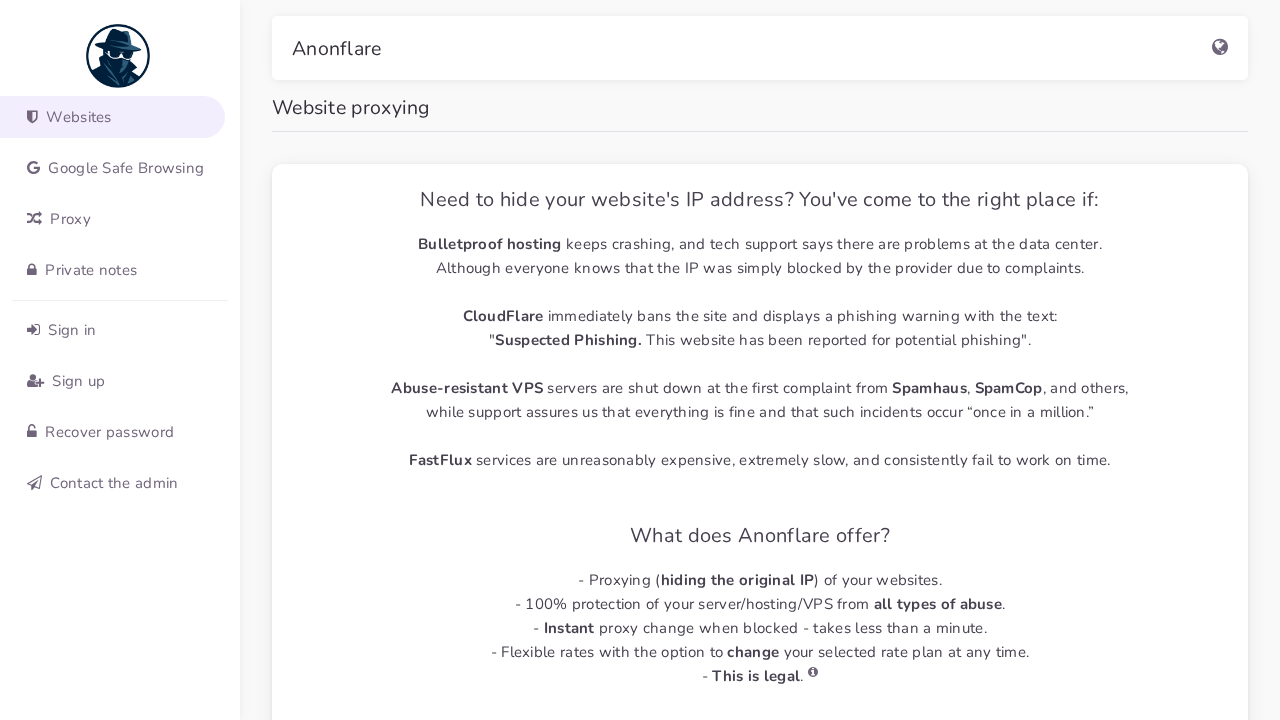Contact the admin
Viewport: 1280px width, 720px height.
point(113,483)
